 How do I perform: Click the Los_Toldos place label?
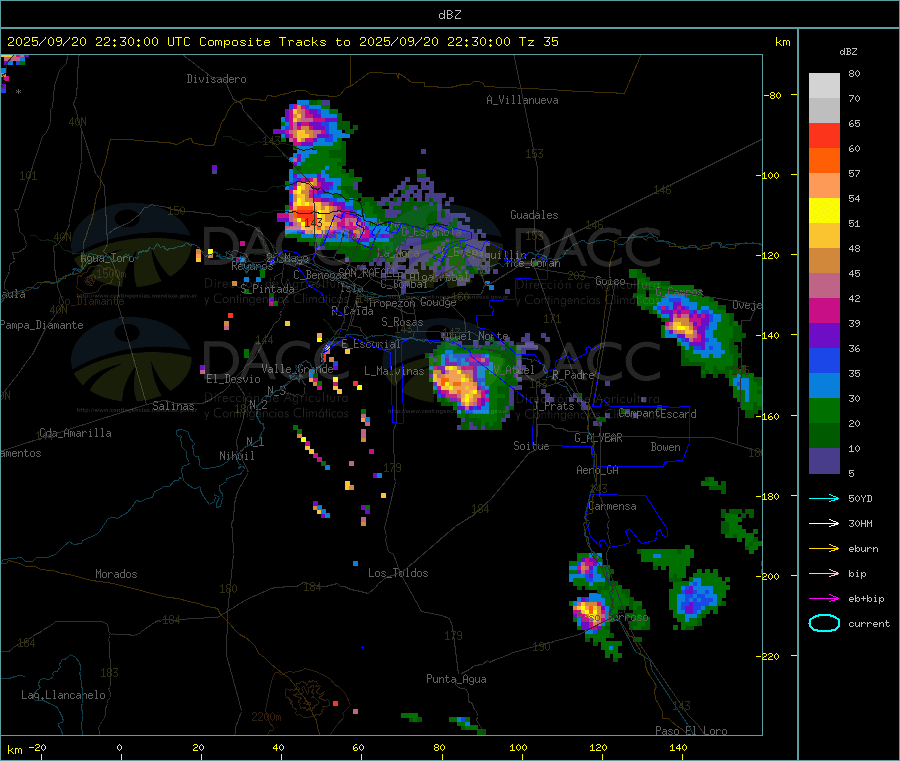(398, 573)
